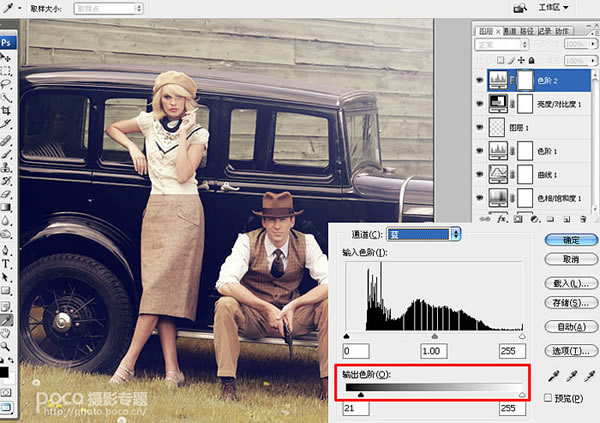
Task: Hide the 色阶 2 layer
Action: click(x=482, y=80)
